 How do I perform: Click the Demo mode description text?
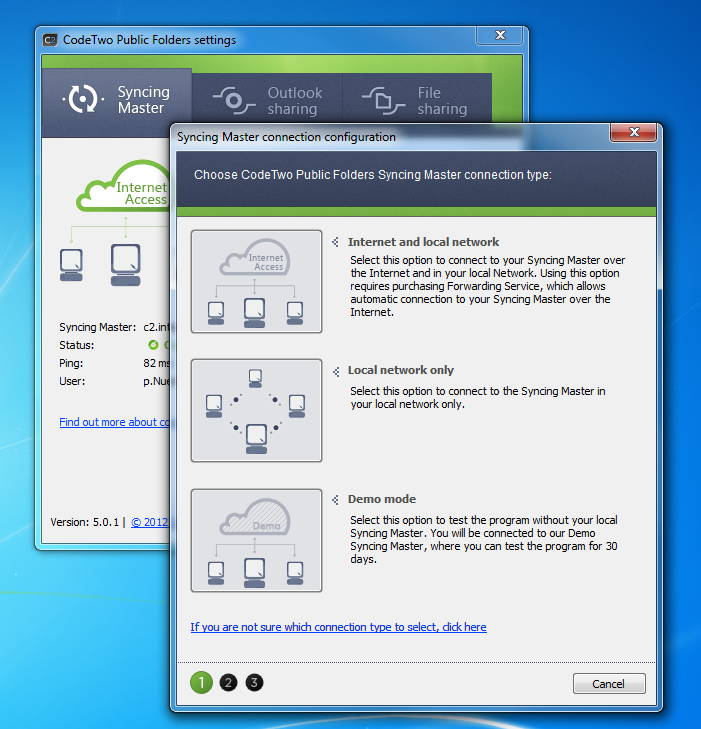[484, 539]
